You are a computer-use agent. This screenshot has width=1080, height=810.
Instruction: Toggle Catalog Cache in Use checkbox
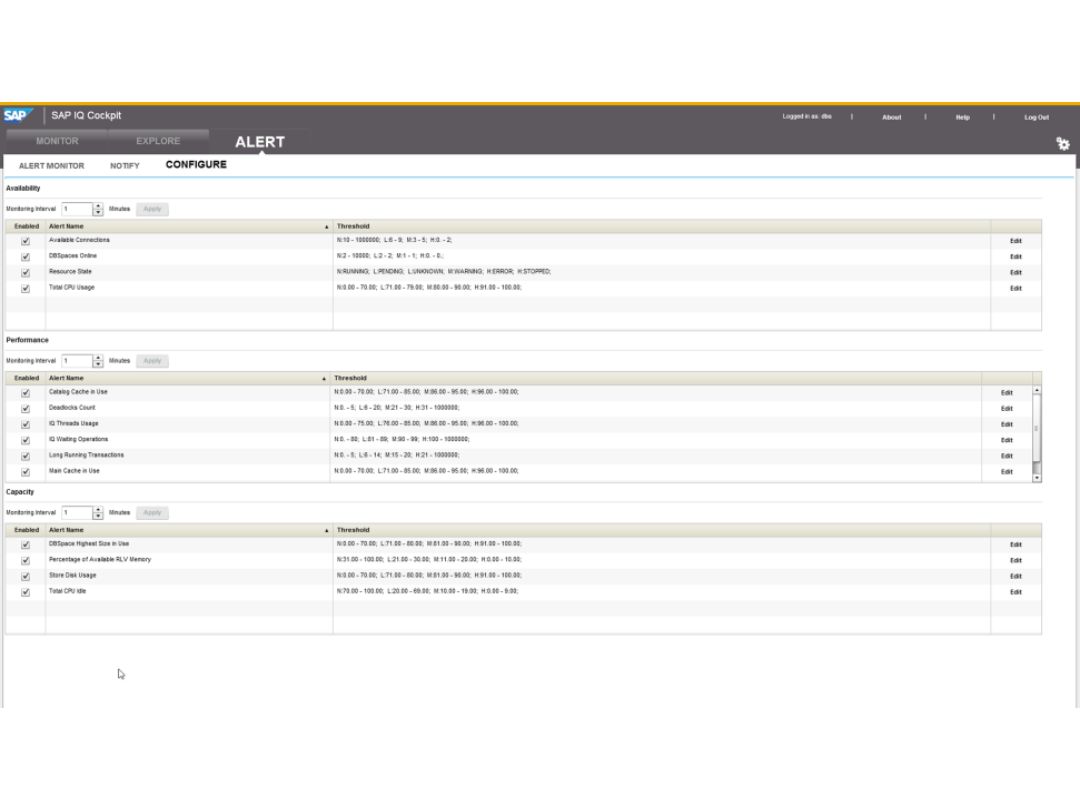(25, 393)
